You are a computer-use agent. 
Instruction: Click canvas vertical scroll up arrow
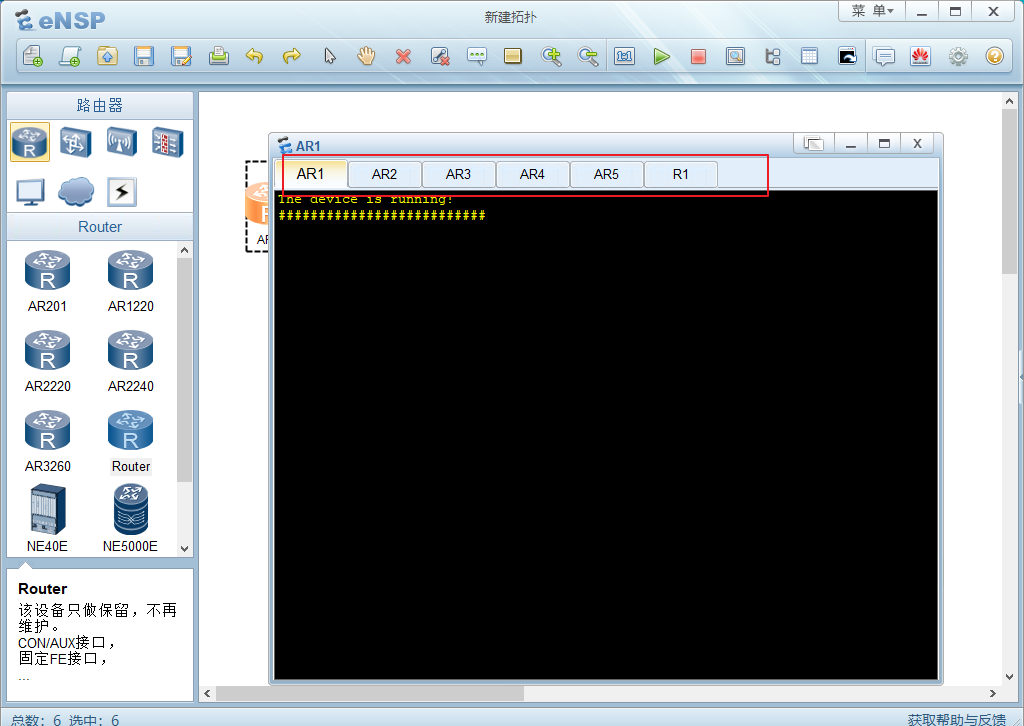(1010, 101)
